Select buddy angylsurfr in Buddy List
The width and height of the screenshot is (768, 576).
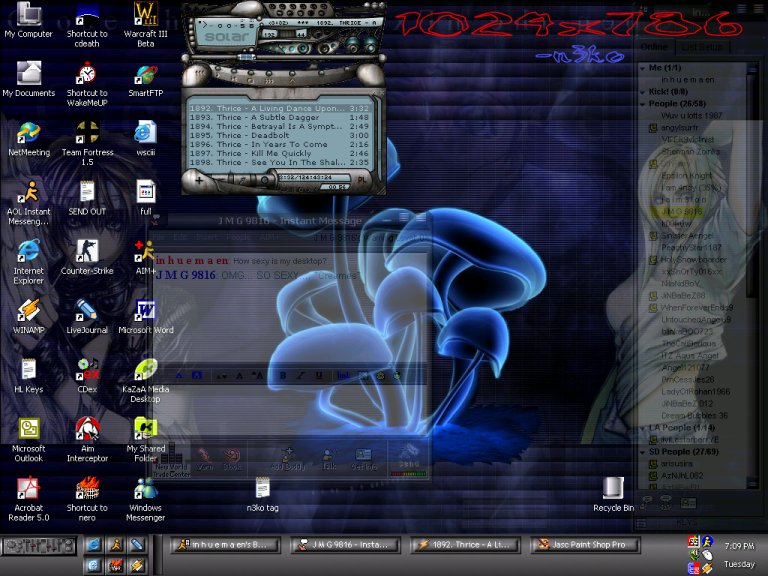click(679, 127)
